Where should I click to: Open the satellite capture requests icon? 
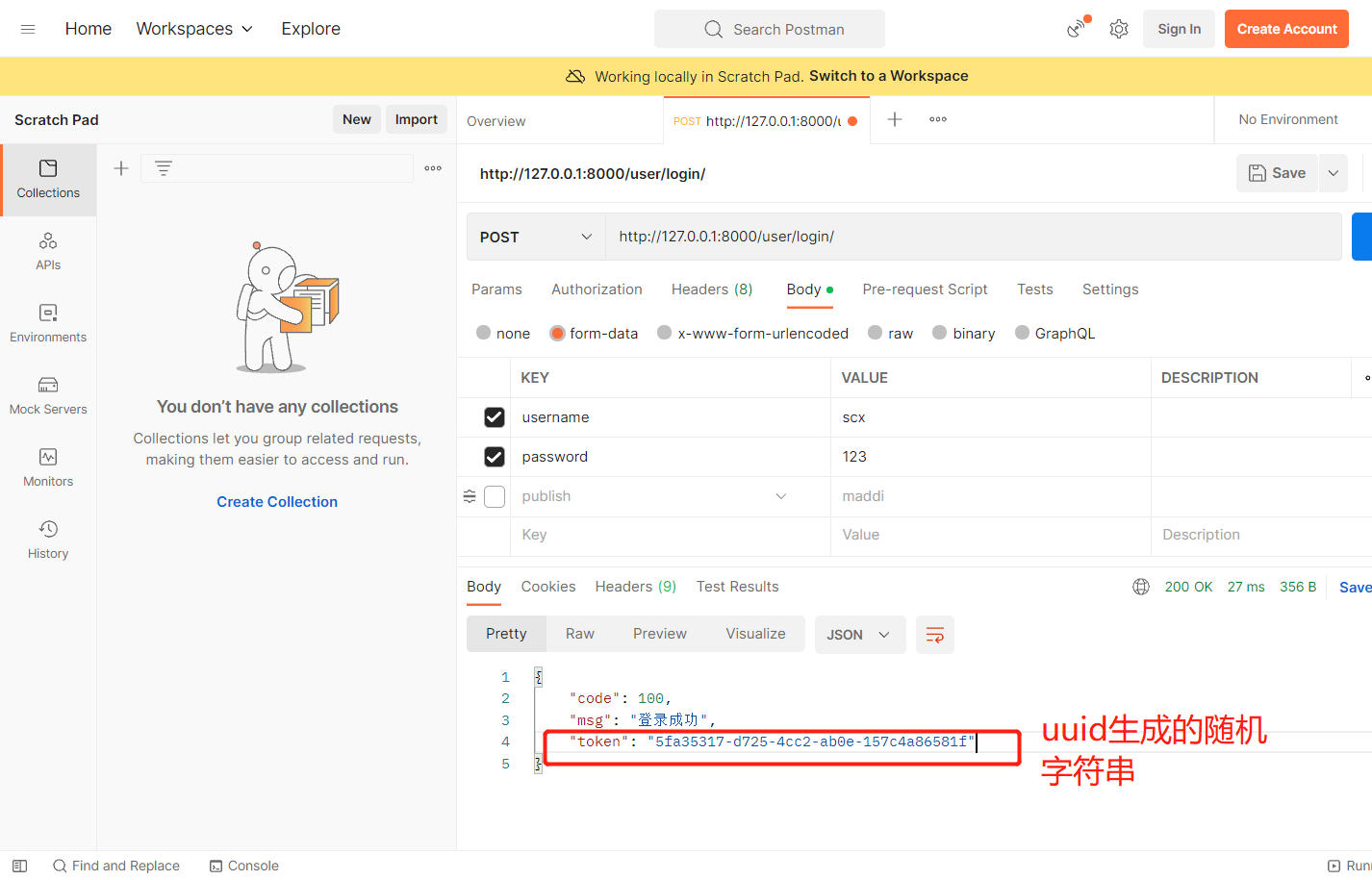coord(1078,28)
